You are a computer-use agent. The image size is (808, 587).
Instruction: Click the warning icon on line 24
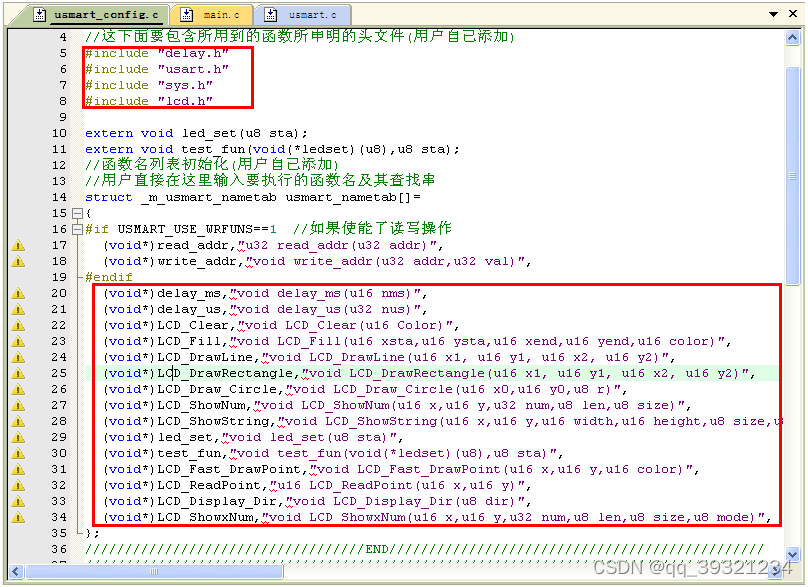pyautogui.click(x=18, y=357)
